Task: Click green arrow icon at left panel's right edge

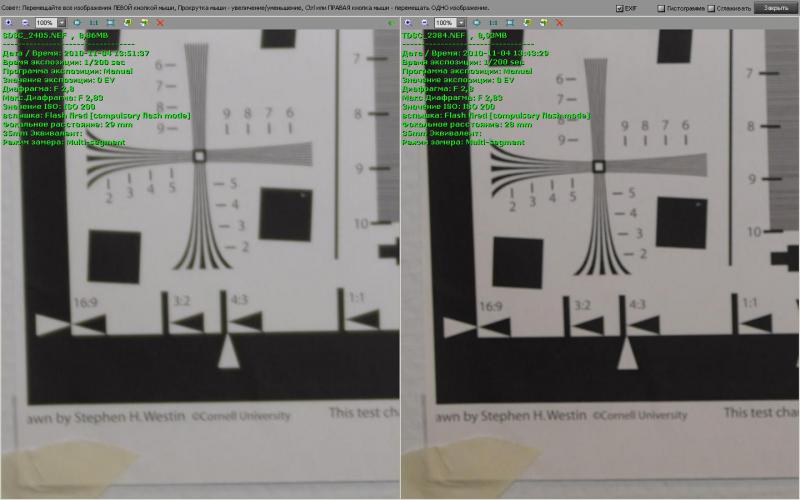Action: [x=391, y=23]
